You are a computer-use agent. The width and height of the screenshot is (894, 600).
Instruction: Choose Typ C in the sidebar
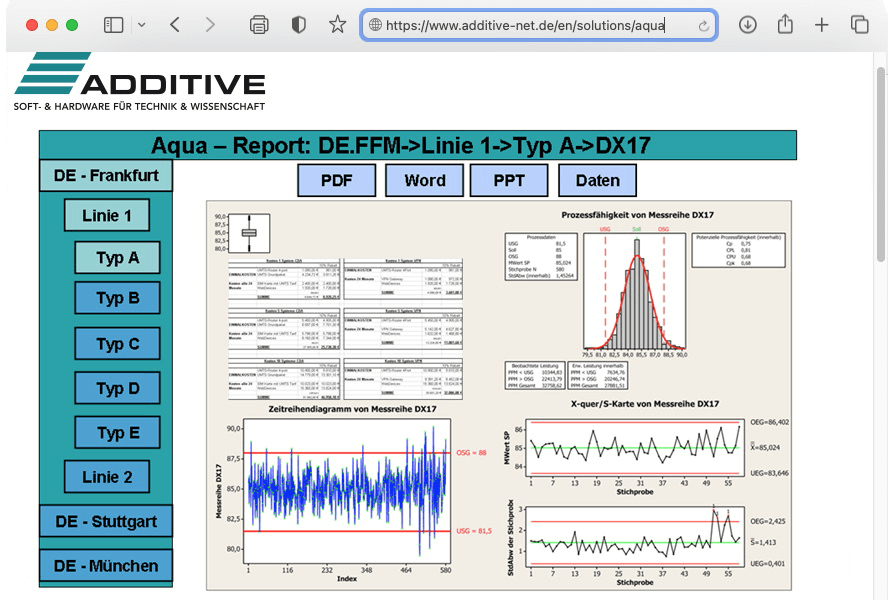pos(117,343)
